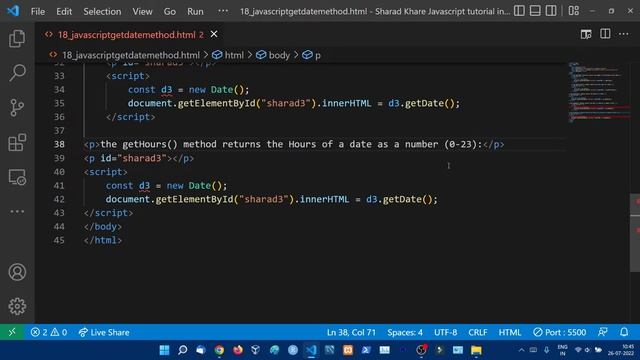Change file encoding UTF-8
Image resolution: width=640 pixels, height=360 pixels.
coord(445,332)
